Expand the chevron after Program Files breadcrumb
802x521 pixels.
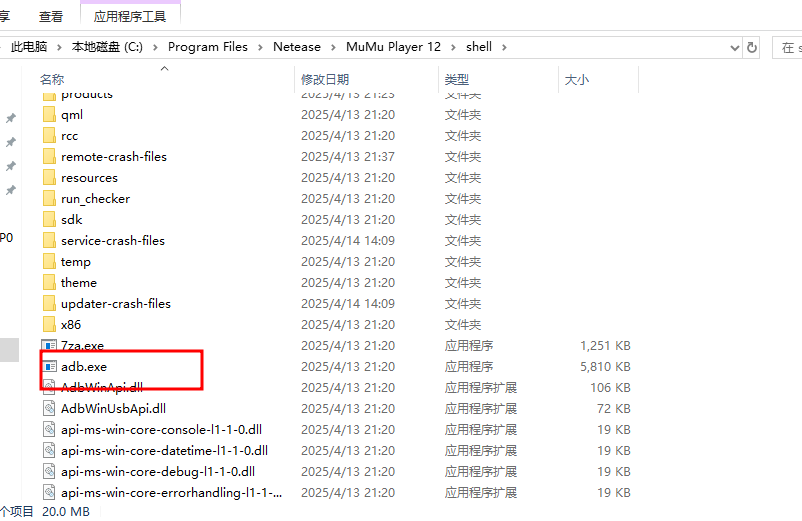(259, 47)
